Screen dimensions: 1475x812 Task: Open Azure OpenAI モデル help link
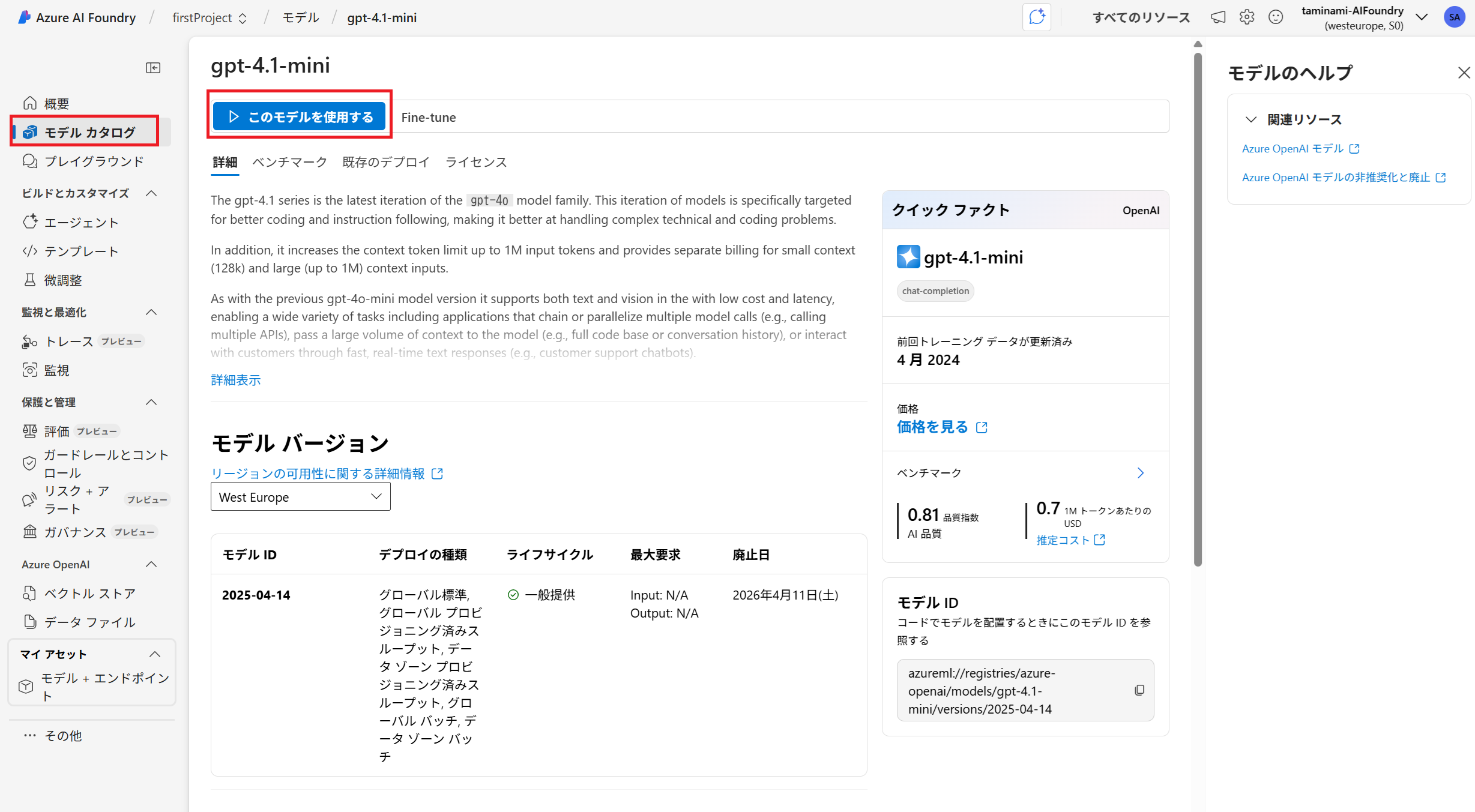click(x=1300, y=148)
